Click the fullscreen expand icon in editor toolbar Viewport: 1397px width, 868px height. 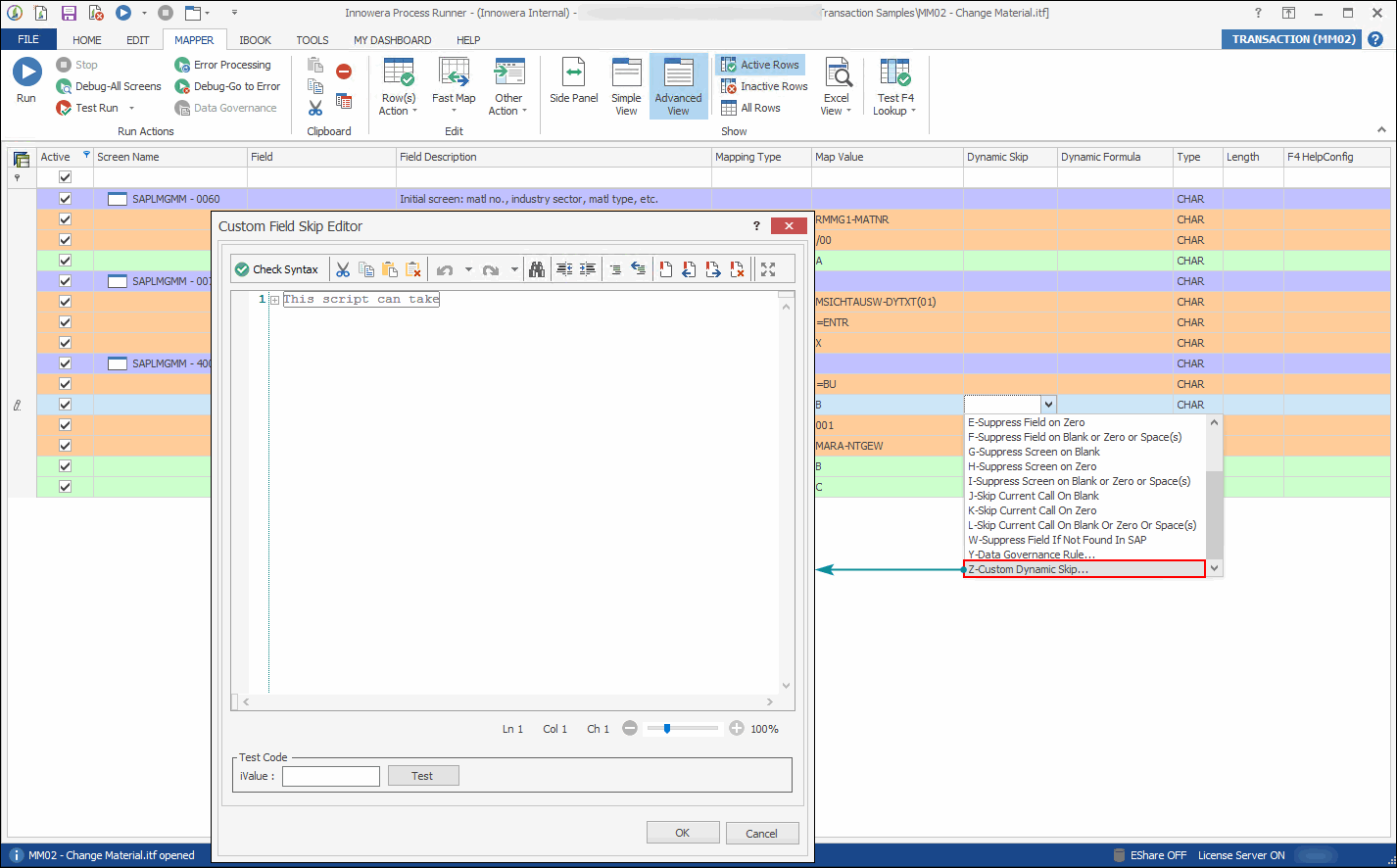click(768, 269)
